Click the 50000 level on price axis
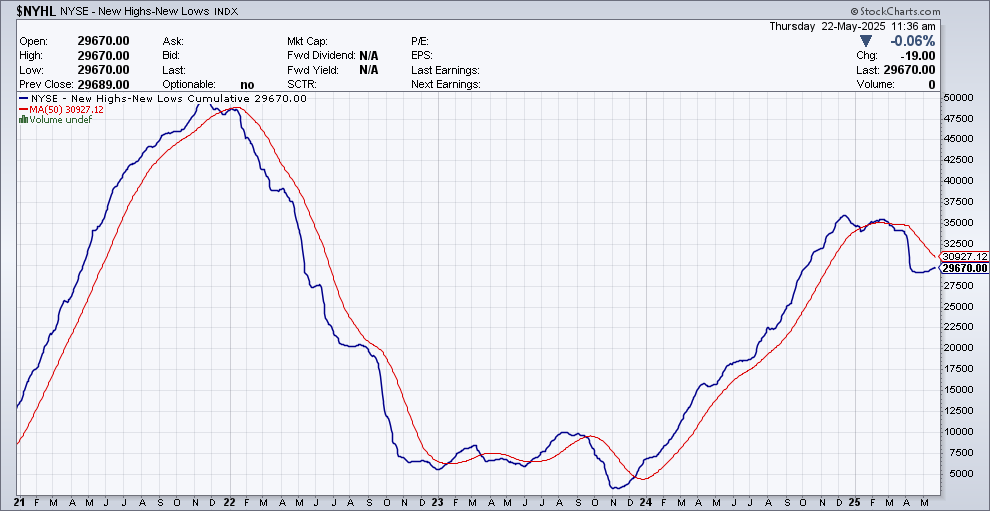The width and height of the screenshot is (990, 511). (958, 98)
